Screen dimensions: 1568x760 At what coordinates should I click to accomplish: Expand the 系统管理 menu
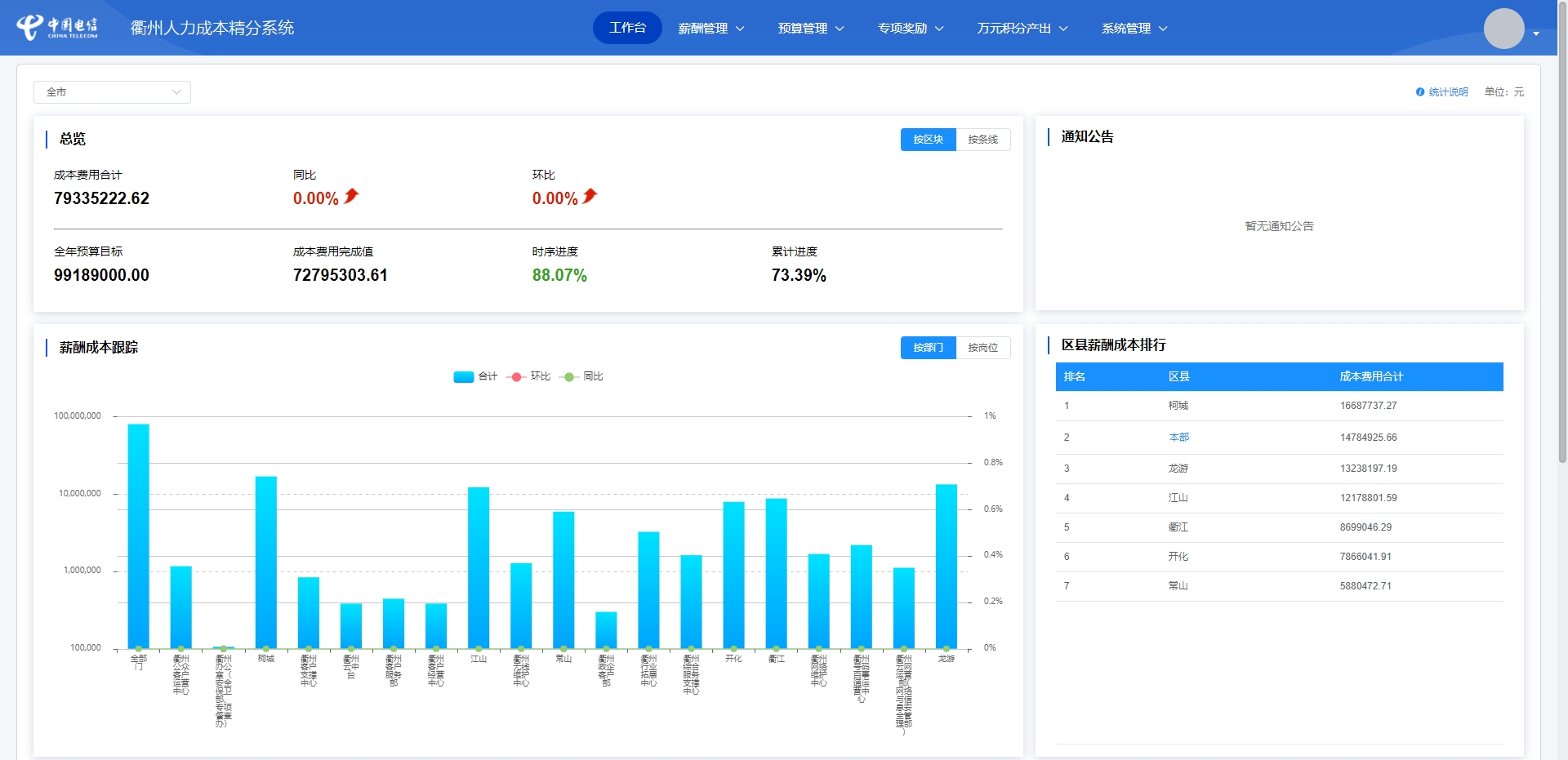click(1134, 29)
